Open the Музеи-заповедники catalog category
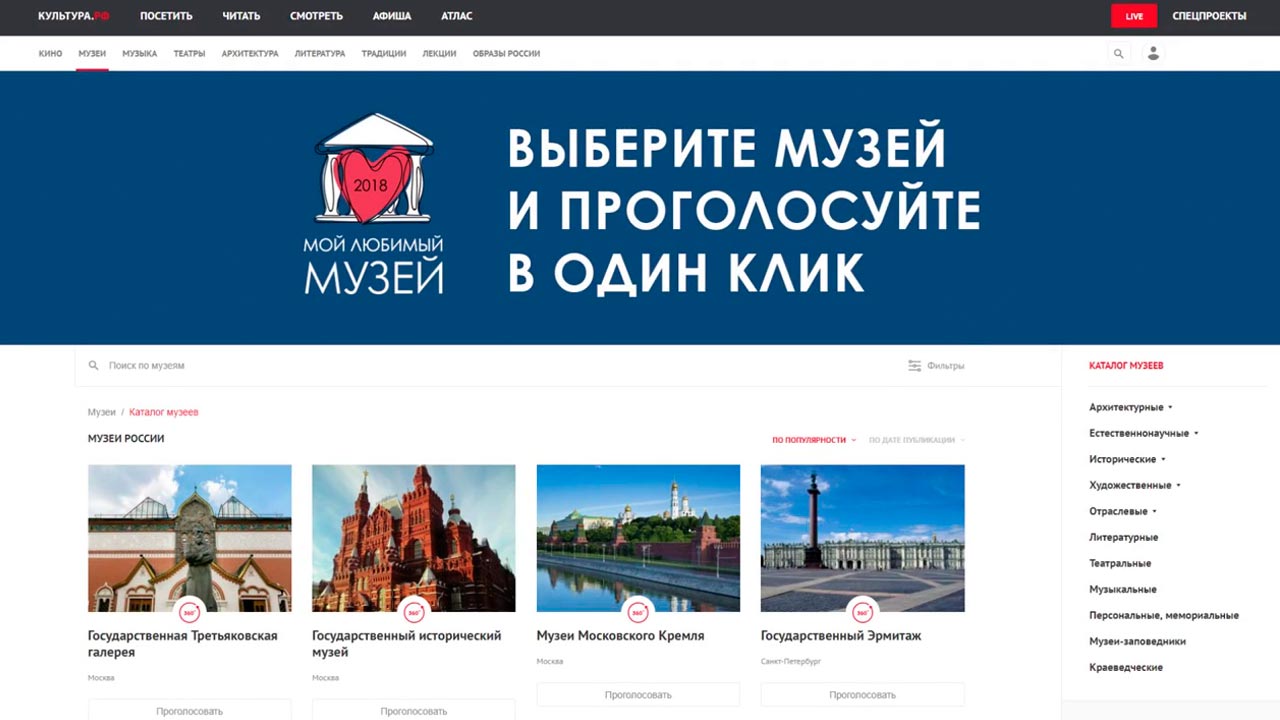The height and width of the screenshot is (720, 1280). [x=1138, y=641]
